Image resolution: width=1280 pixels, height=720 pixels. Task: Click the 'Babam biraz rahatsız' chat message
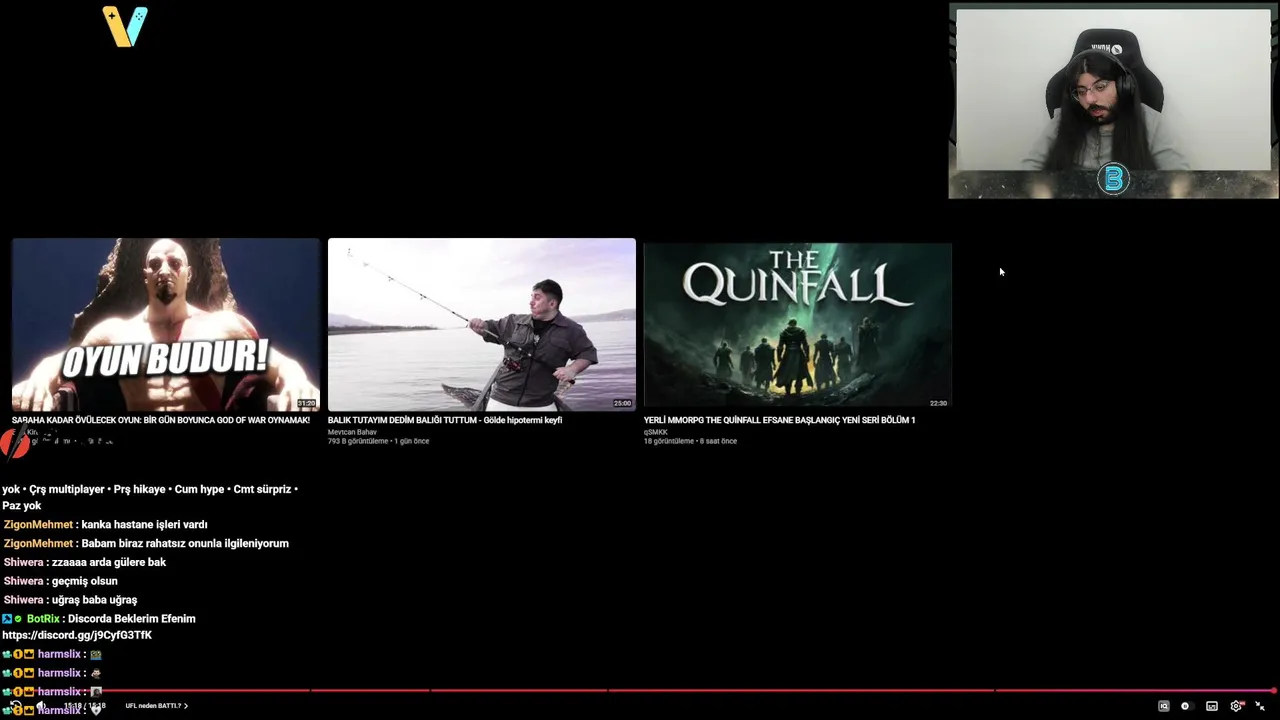pos(146,544)
